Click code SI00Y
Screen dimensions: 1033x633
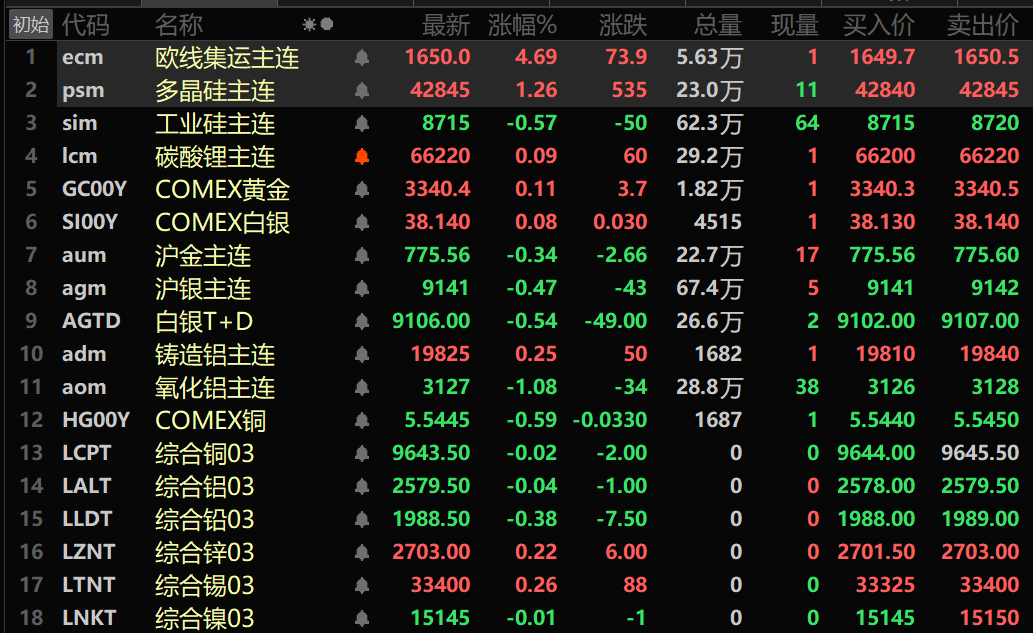click(90, 222)
